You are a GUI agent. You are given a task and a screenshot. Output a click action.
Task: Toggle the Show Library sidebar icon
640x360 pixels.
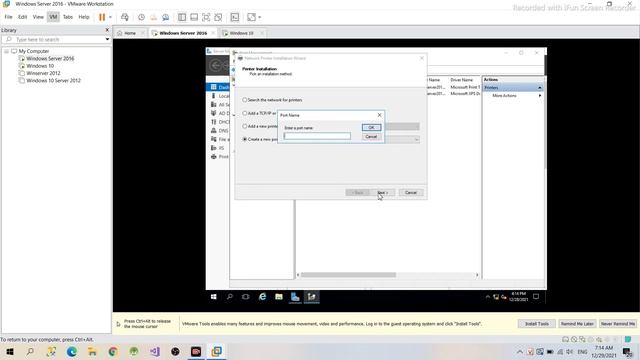(x=182, y=17)
